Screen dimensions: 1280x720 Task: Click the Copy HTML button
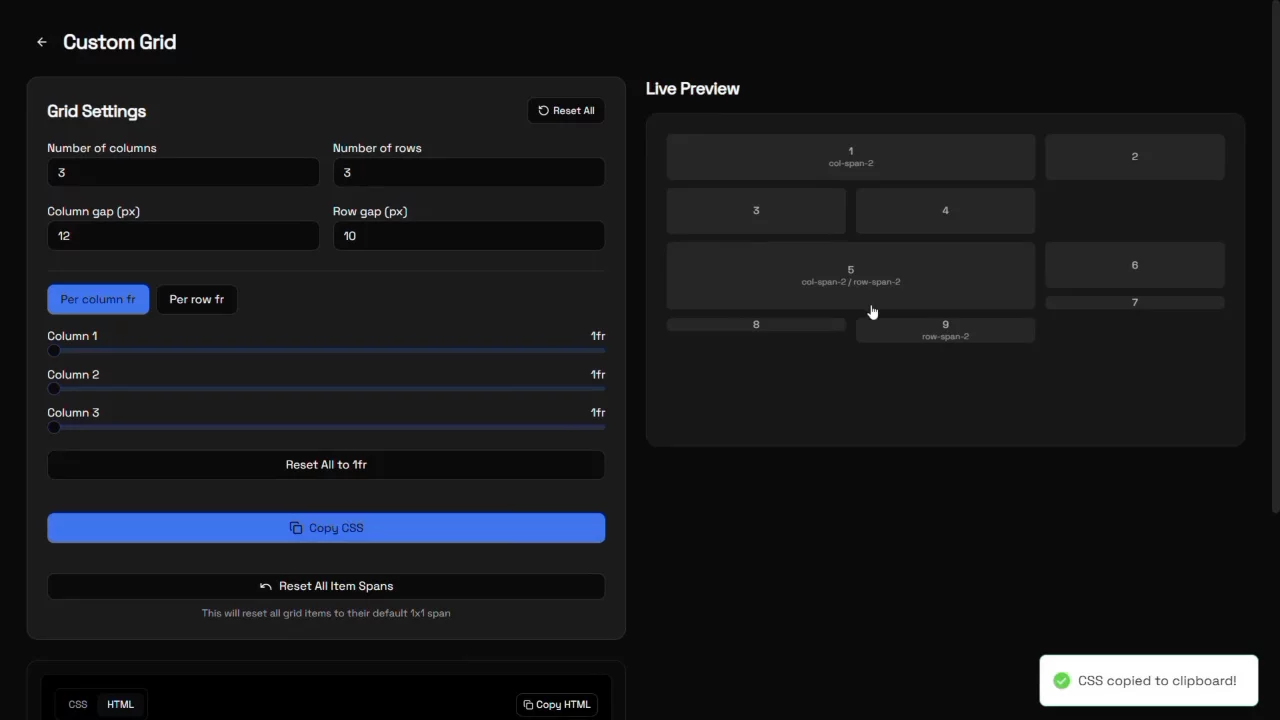point(557,705)
